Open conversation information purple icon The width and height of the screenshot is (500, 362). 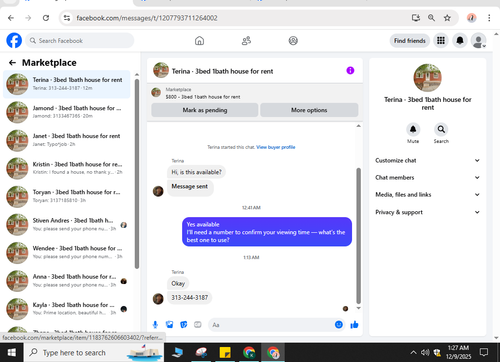[x=350, y=71]
